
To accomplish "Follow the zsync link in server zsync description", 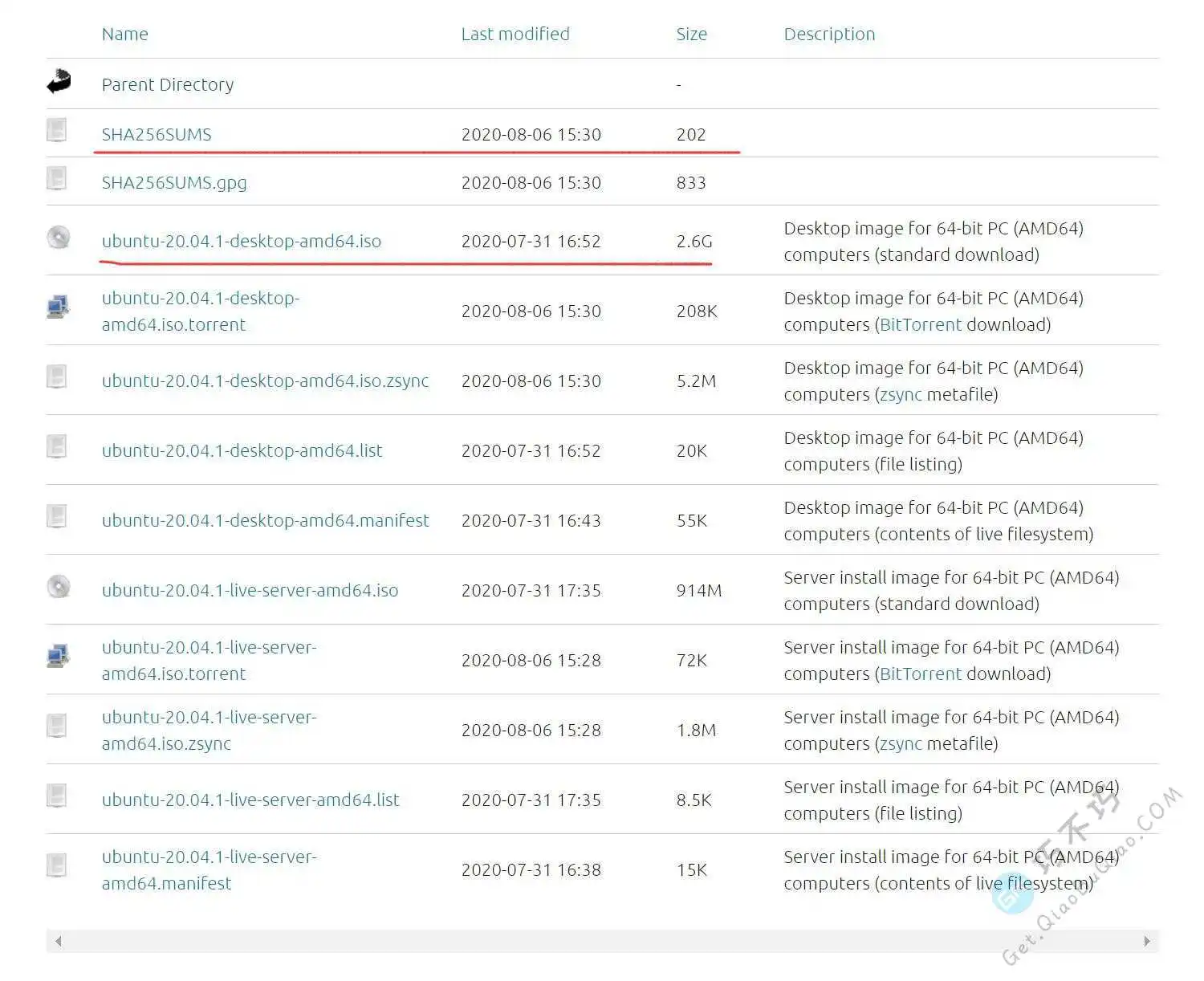I will [x=901, y=743].
